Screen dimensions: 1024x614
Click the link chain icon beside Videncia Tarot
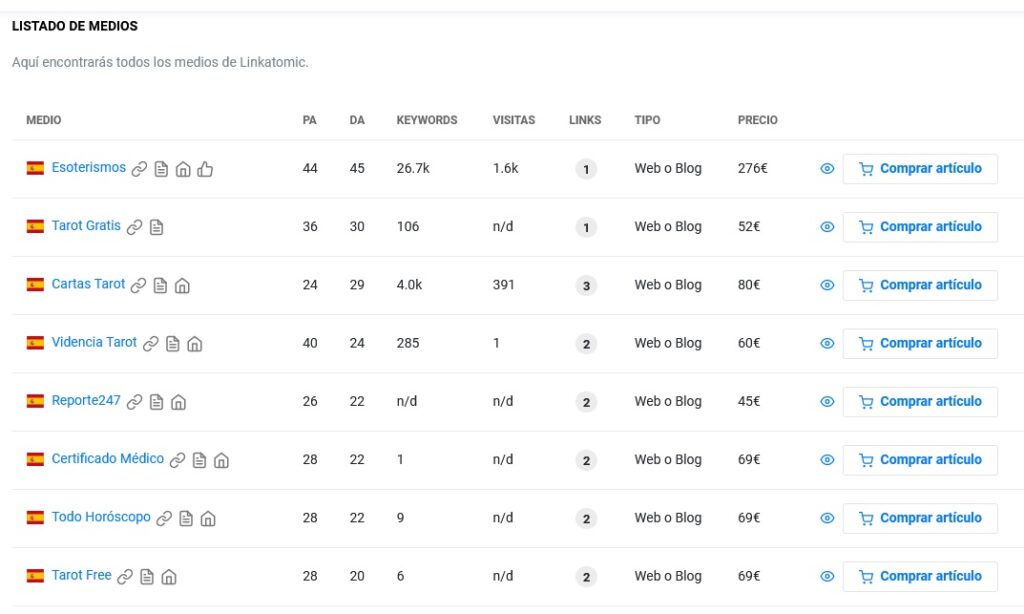pos(150,344)
